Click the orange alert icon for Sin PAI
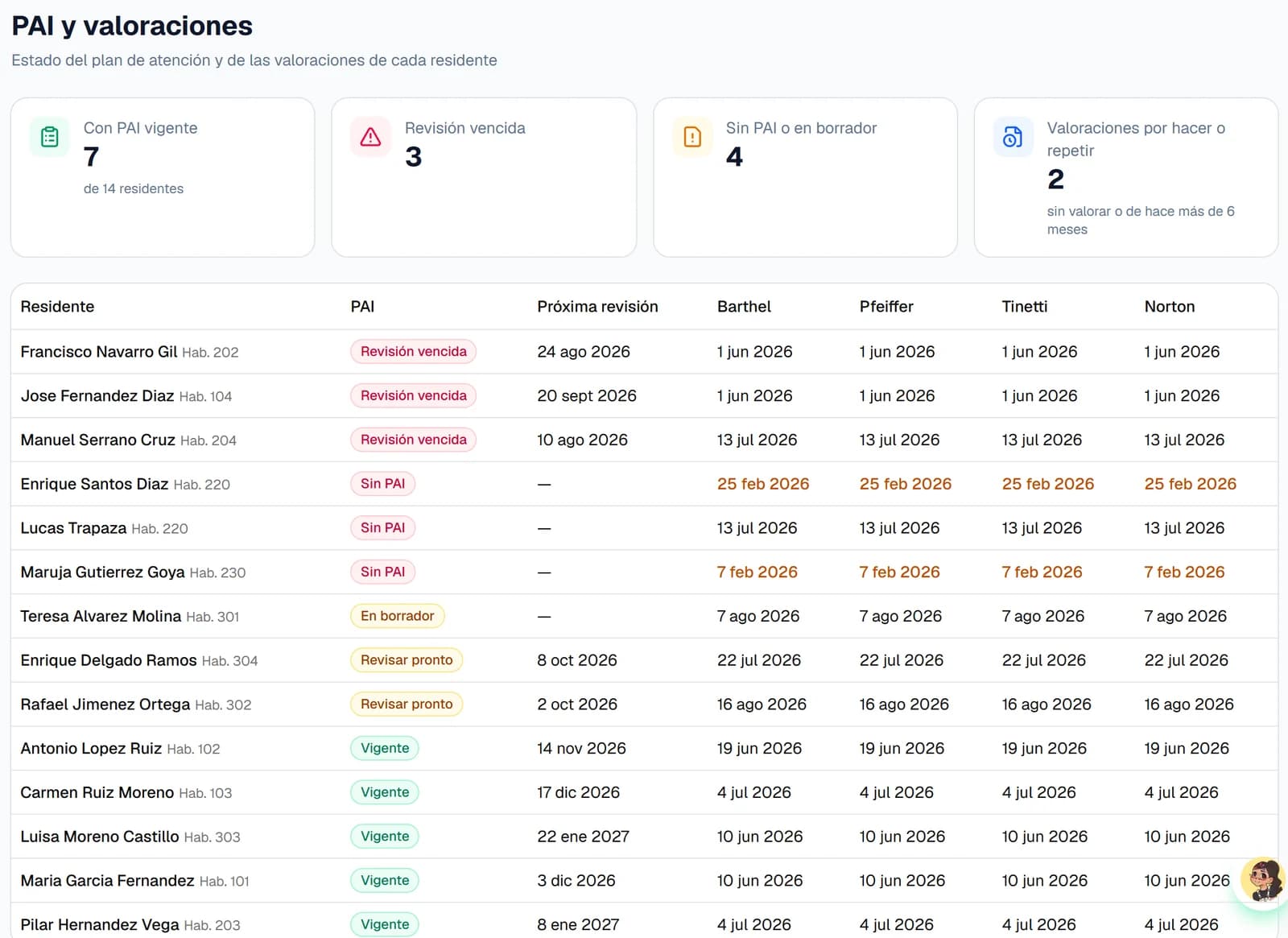 692,137
